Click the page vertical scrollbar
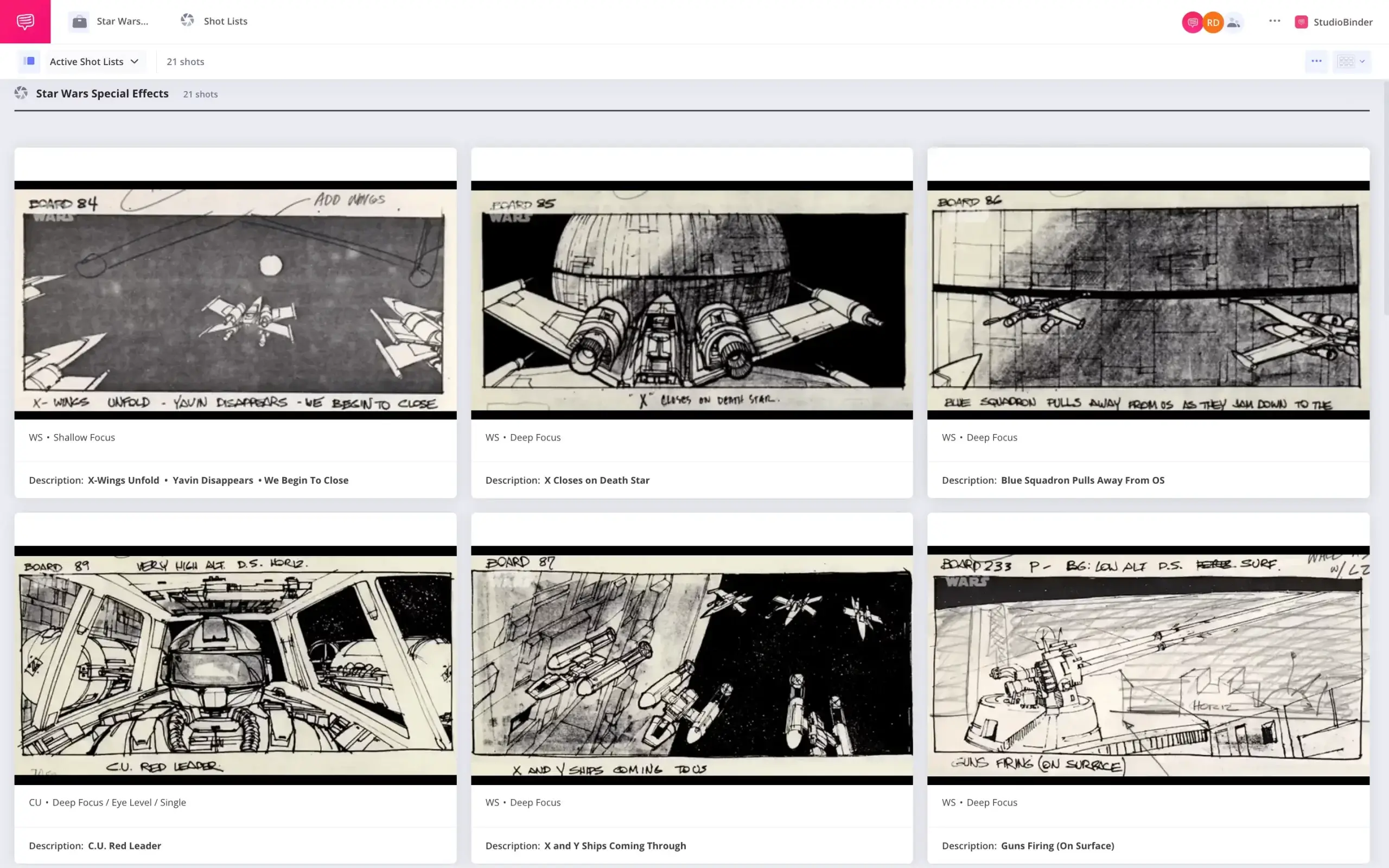1389x868 pixels. (x=1386, y=198)
